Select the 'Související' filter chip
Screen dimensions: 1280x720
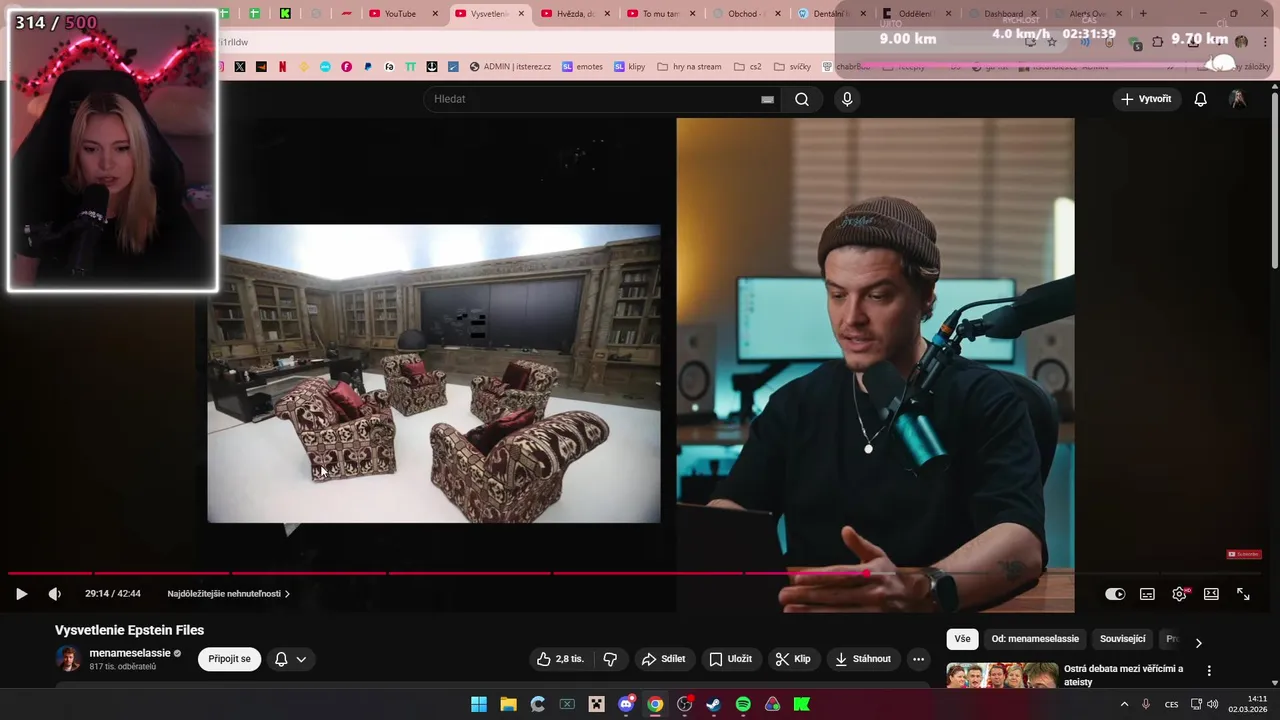point(1122,639)
